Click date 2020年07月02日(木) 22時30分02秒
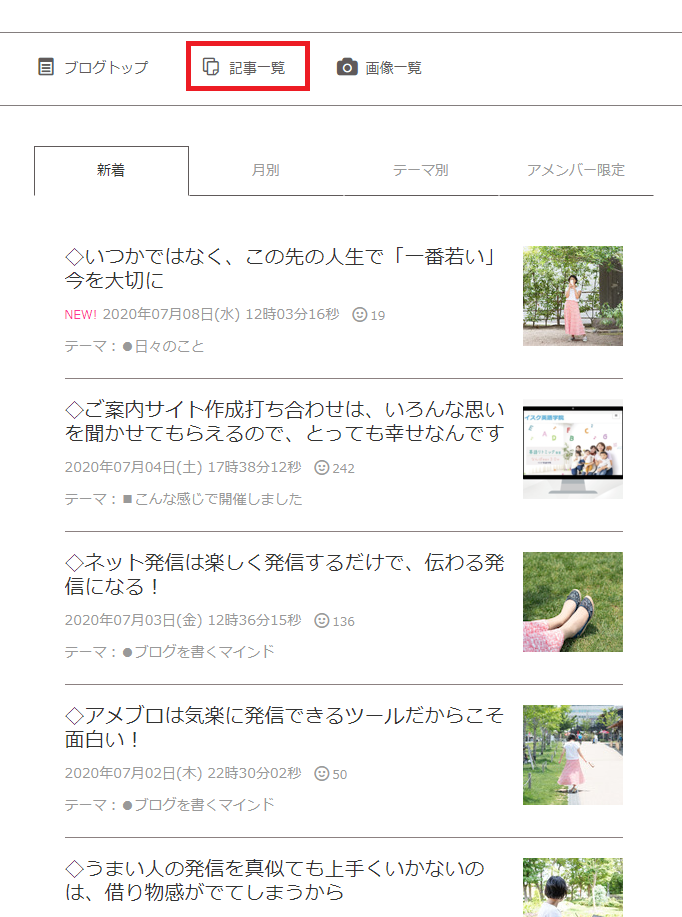682x917 pixels. point(183,774)
